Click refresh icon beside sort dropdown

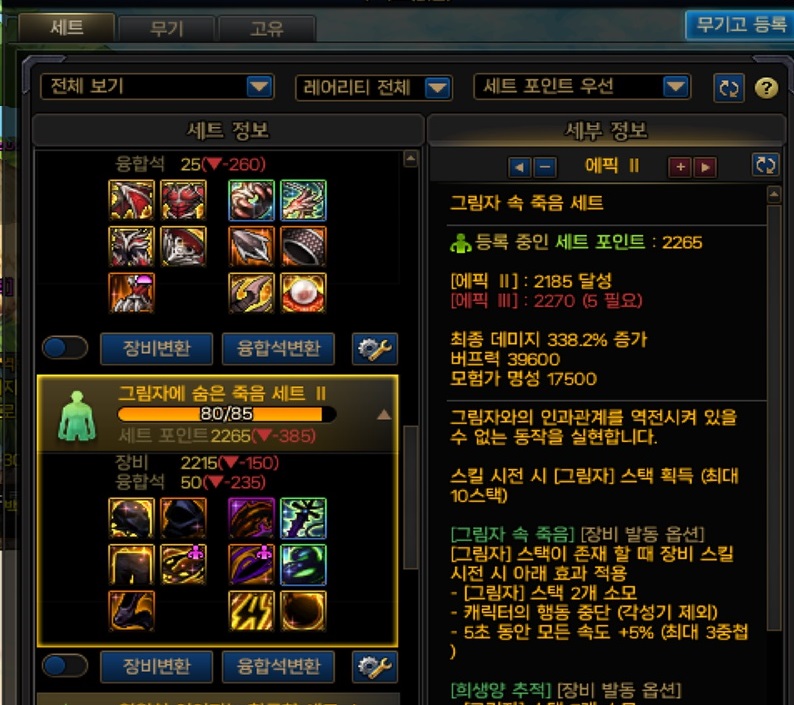point(729,89)
